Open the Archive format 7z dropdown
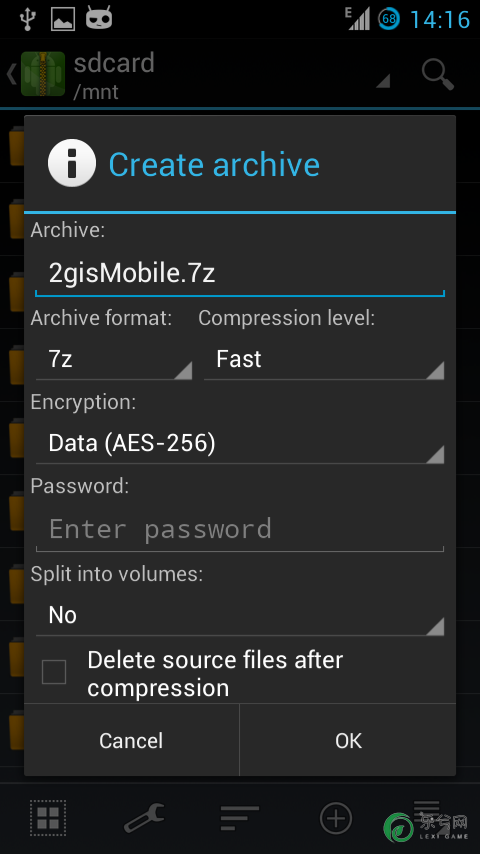This screenshot has width=480, height=854. tap(114, 359)
